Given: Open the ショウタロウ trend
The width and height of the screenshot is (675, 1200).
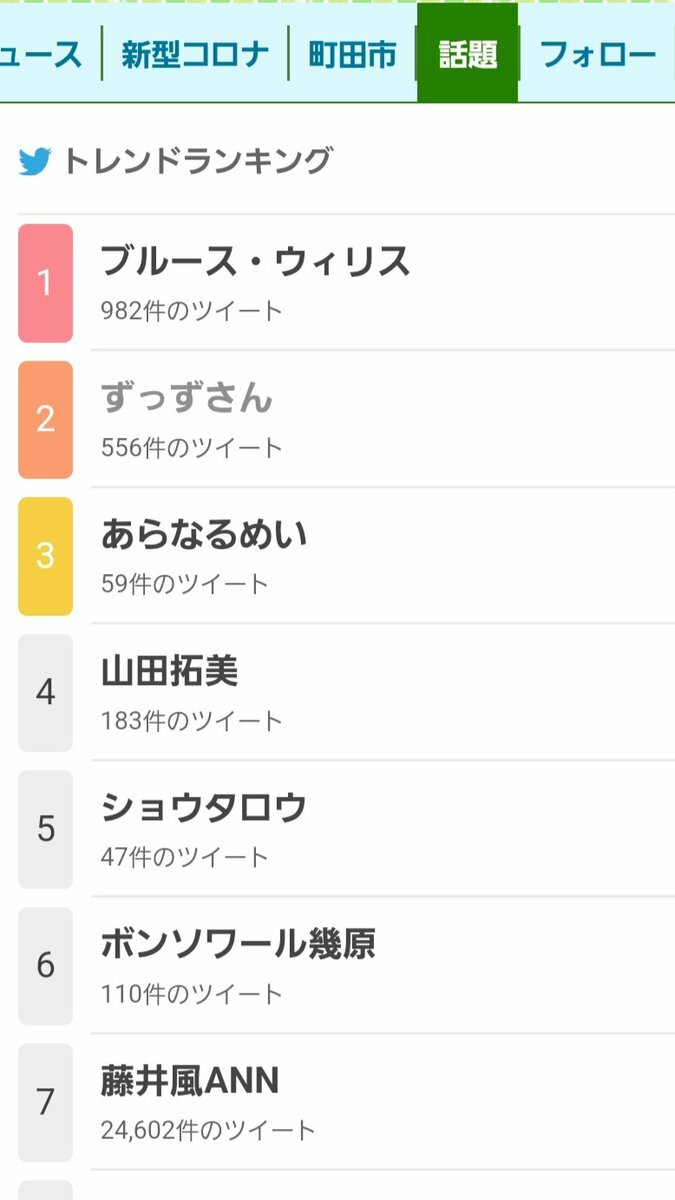Looking at the screenshot, I should click(204, 808).
